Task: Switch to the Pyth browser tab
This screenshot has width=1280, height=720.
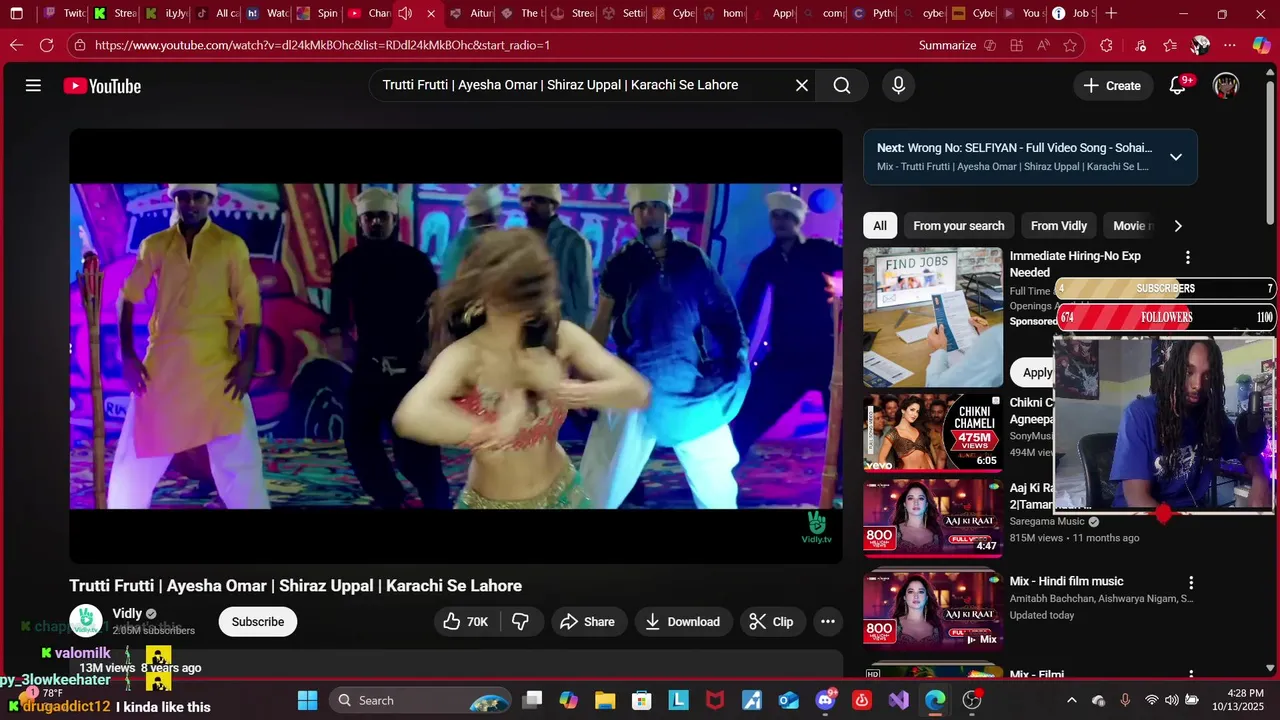Action: pos(873,14)
